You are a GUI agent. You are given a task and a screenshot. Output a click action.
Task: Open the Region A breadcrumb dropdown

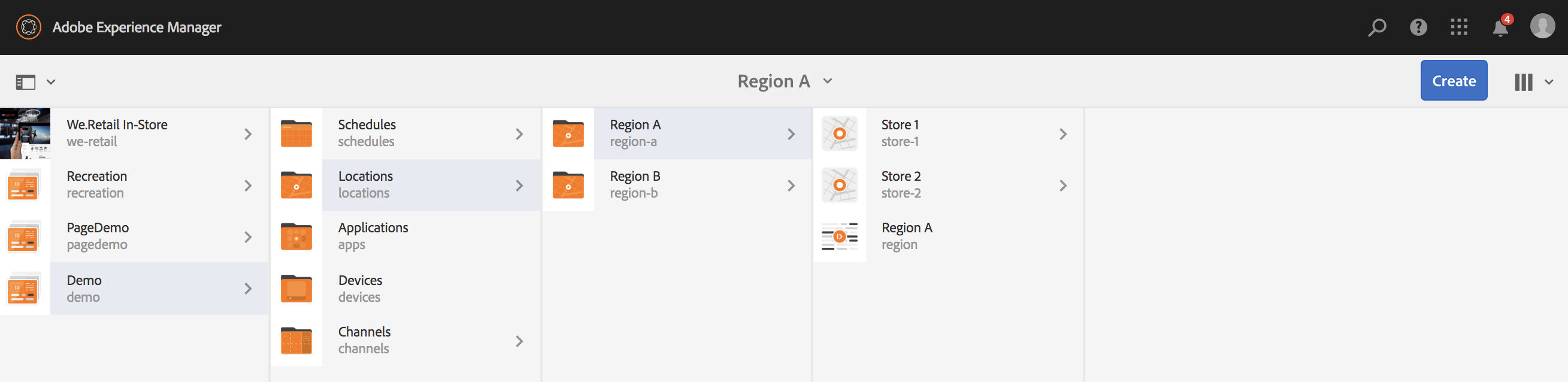[784, 81]
